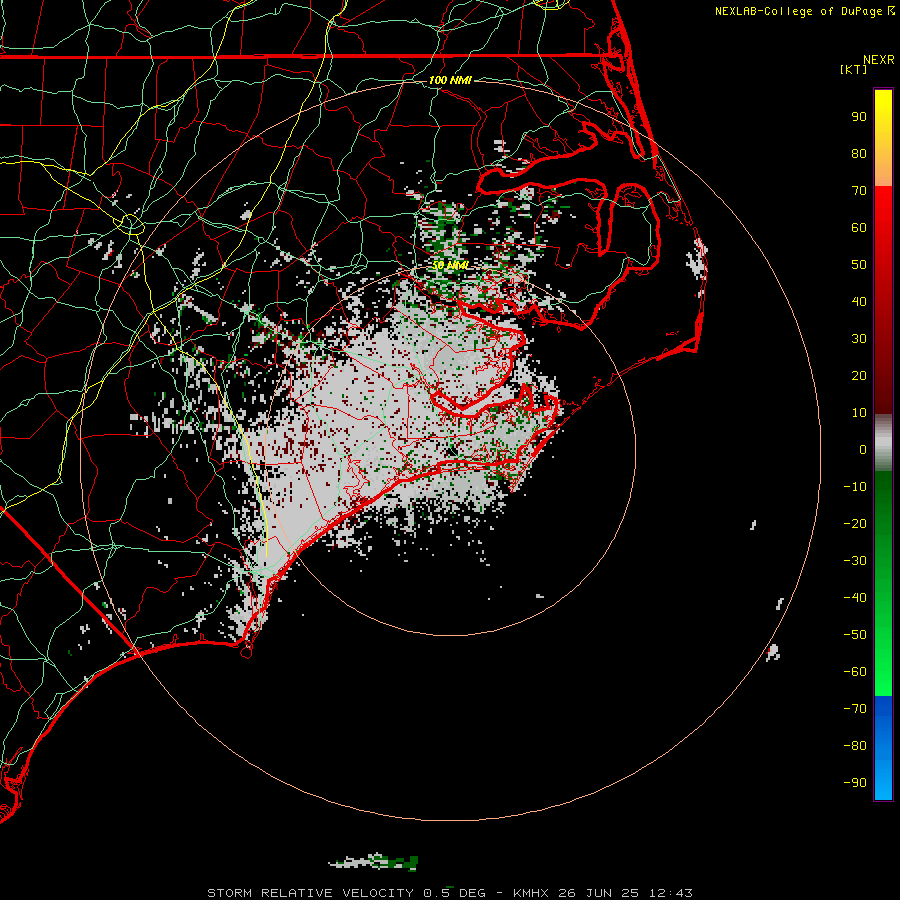The height and width of the screenshot is (900, 900).
Task: Click the gray zero-velocity band of color scale
Action: pos(883,443)
